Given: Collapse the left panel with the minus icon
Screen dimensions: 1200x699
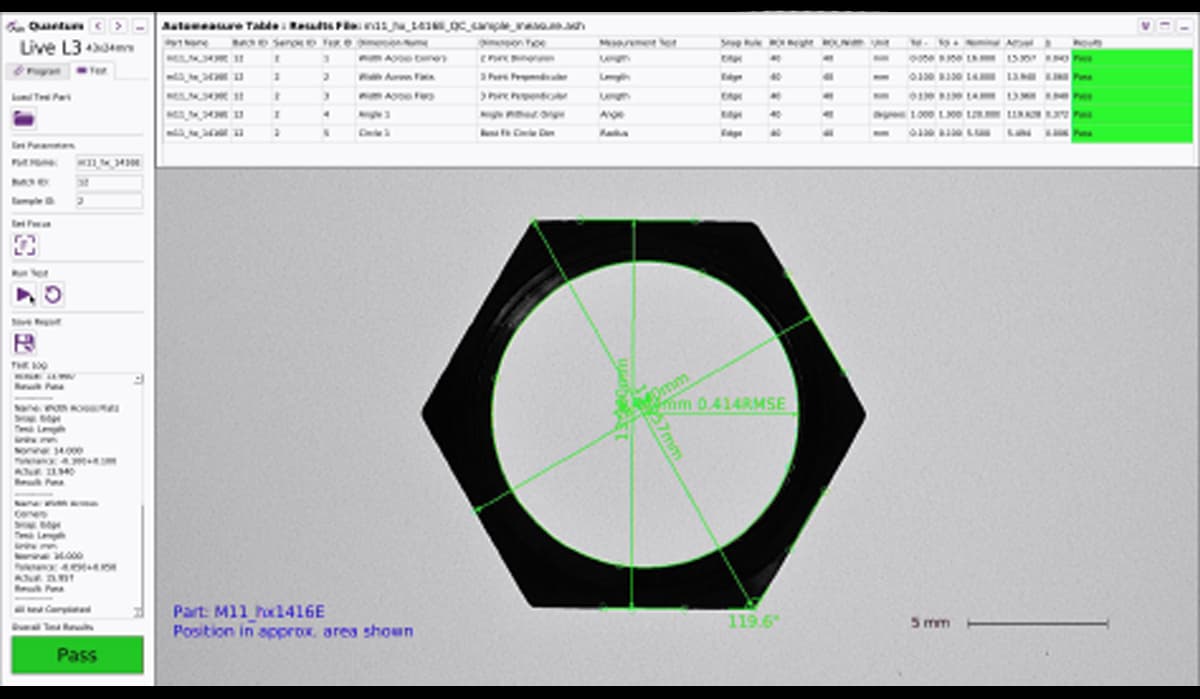Looking at the screenshot, I should (139, 25).
